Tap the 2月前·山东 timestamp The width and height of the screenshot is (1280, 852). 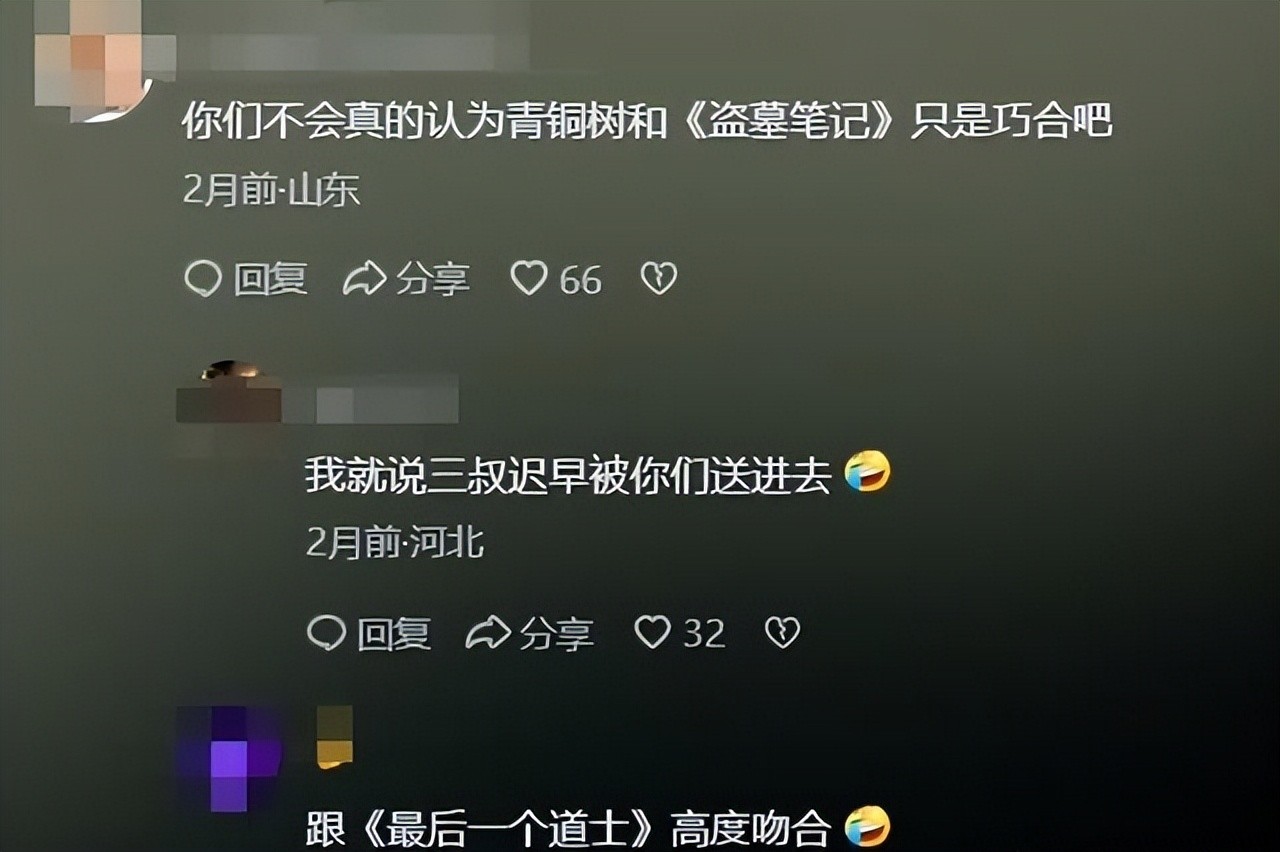271,190
